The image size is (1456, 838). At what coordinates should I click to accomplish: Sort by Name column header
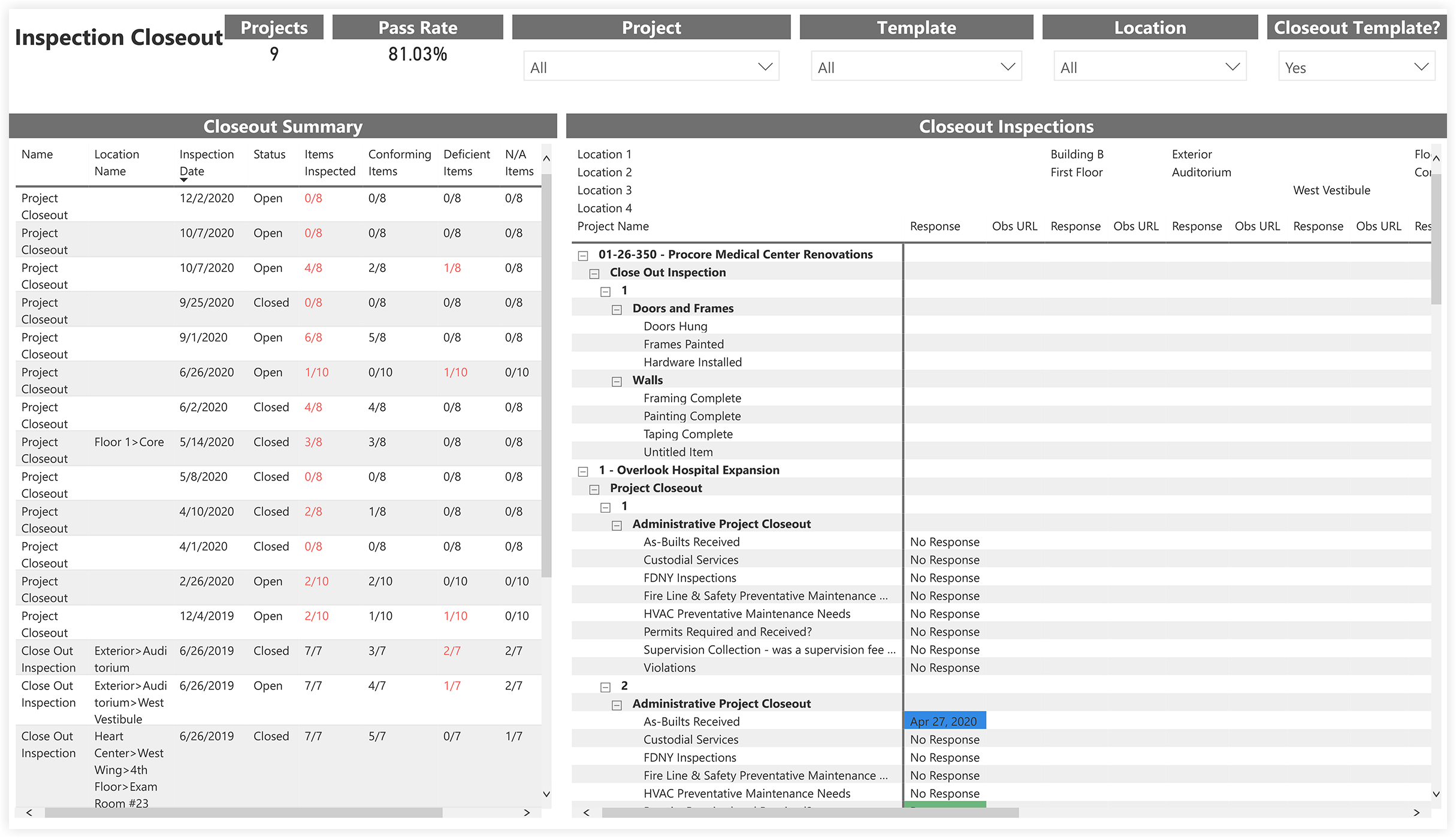click(x=37, y=154)
